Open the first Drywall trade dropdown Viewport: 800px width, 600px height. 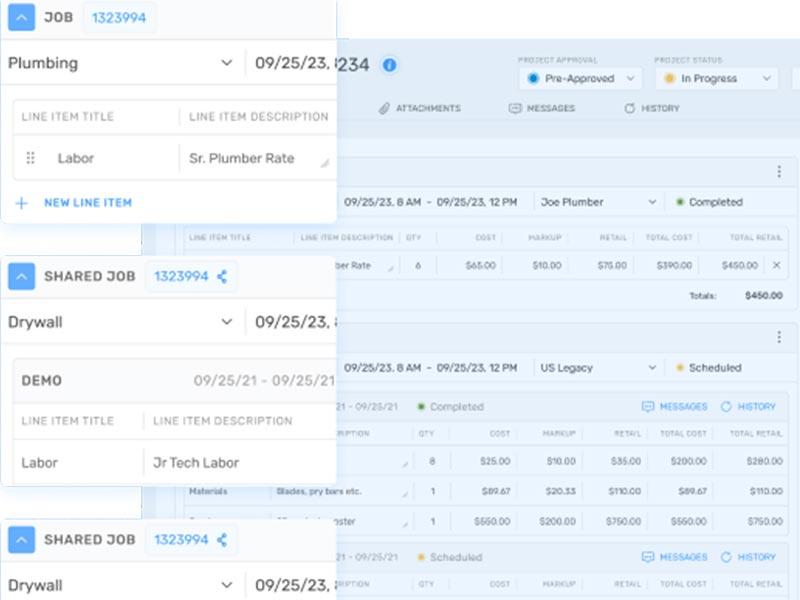pos(120,322)
